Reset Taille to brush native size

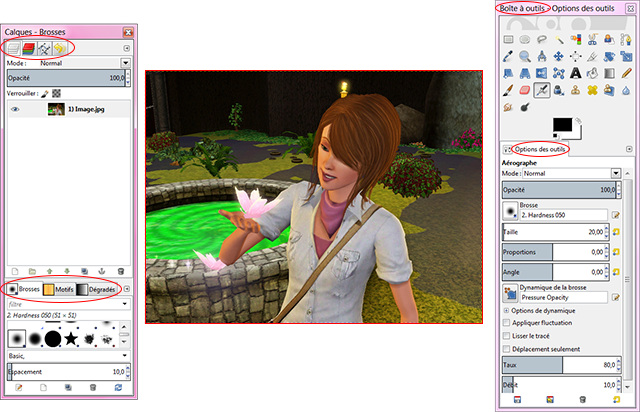pyautogui.click(x=616, y=232)
